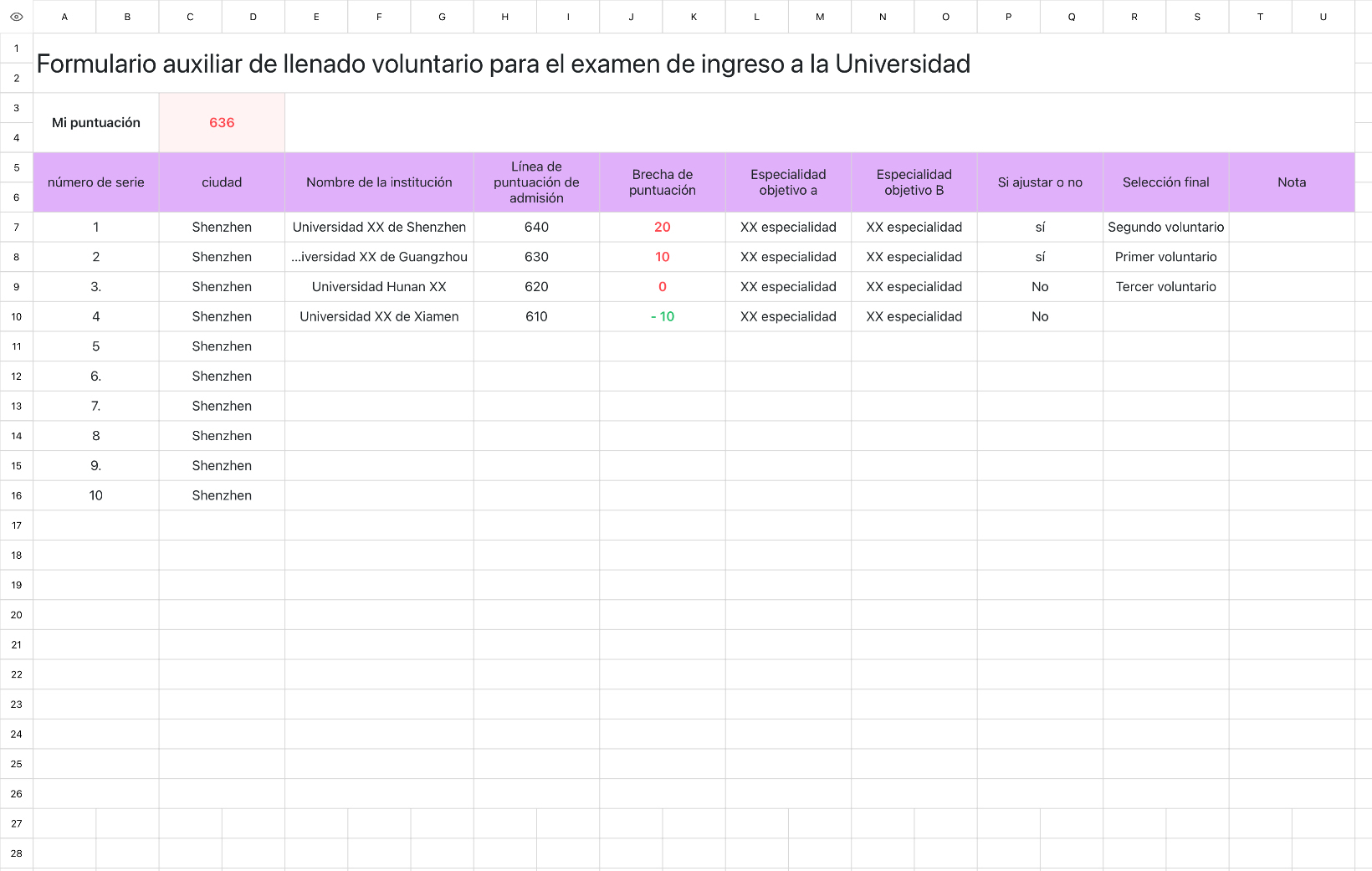Click admission score 620 cell
1372x871 pixels.
[536, 287]
